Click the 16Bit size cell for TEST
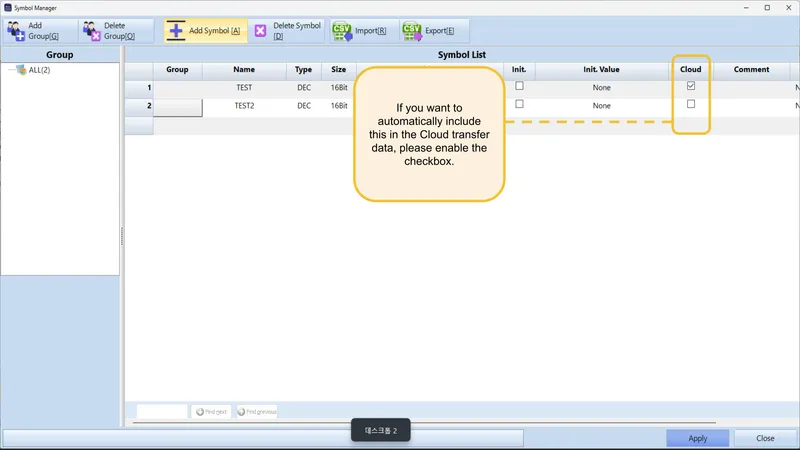The image size is (800, 450). (339, 88)
